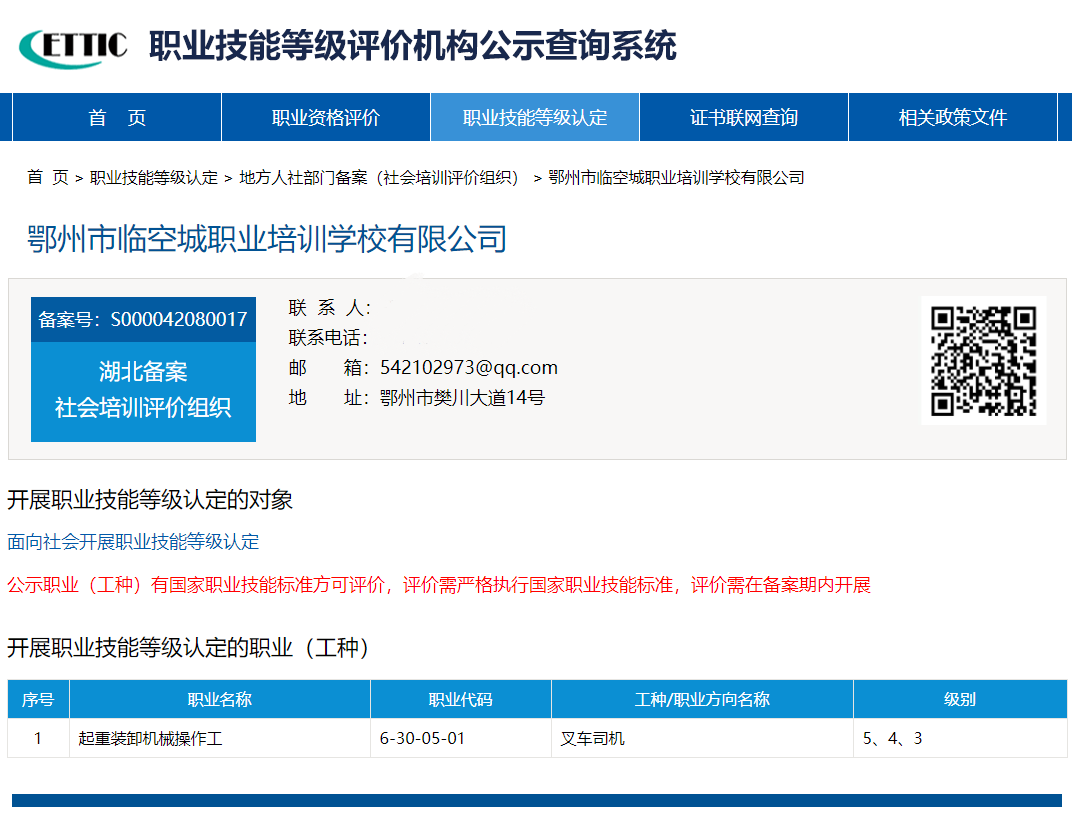Click the QR code image
Image resolution: width=1072 pixels, height=824 pixels.
[x=983, y=361]
